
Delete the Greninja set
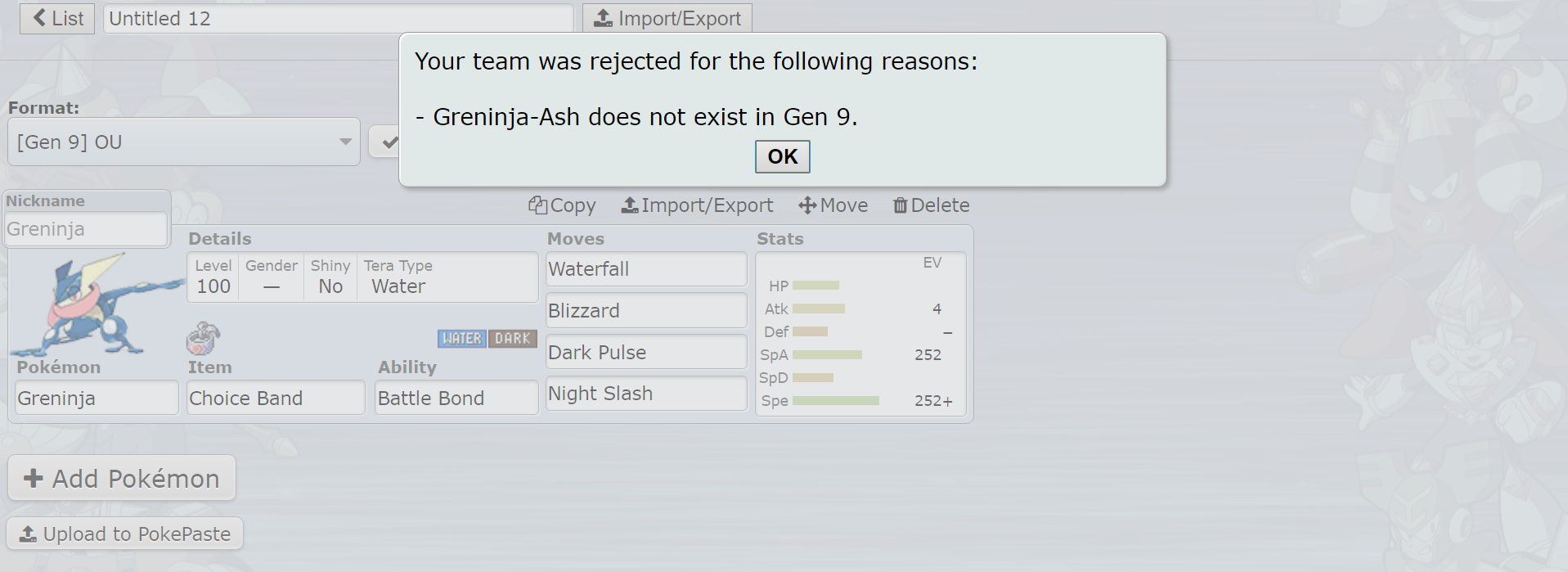coord(931,205)
